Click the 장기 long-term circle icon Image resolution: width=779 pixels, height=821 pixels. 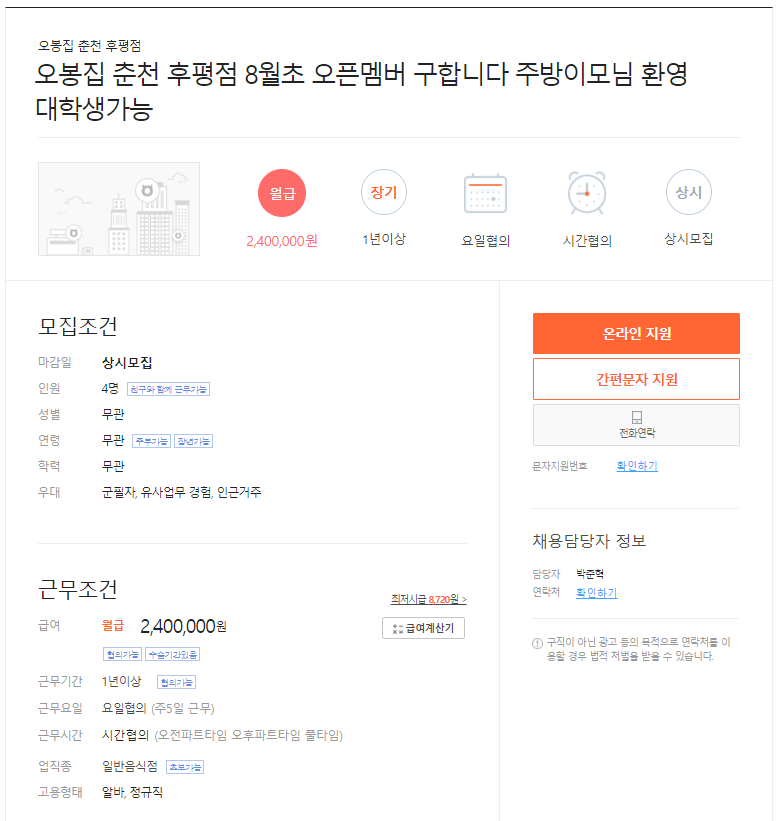[x=384, y=192]
